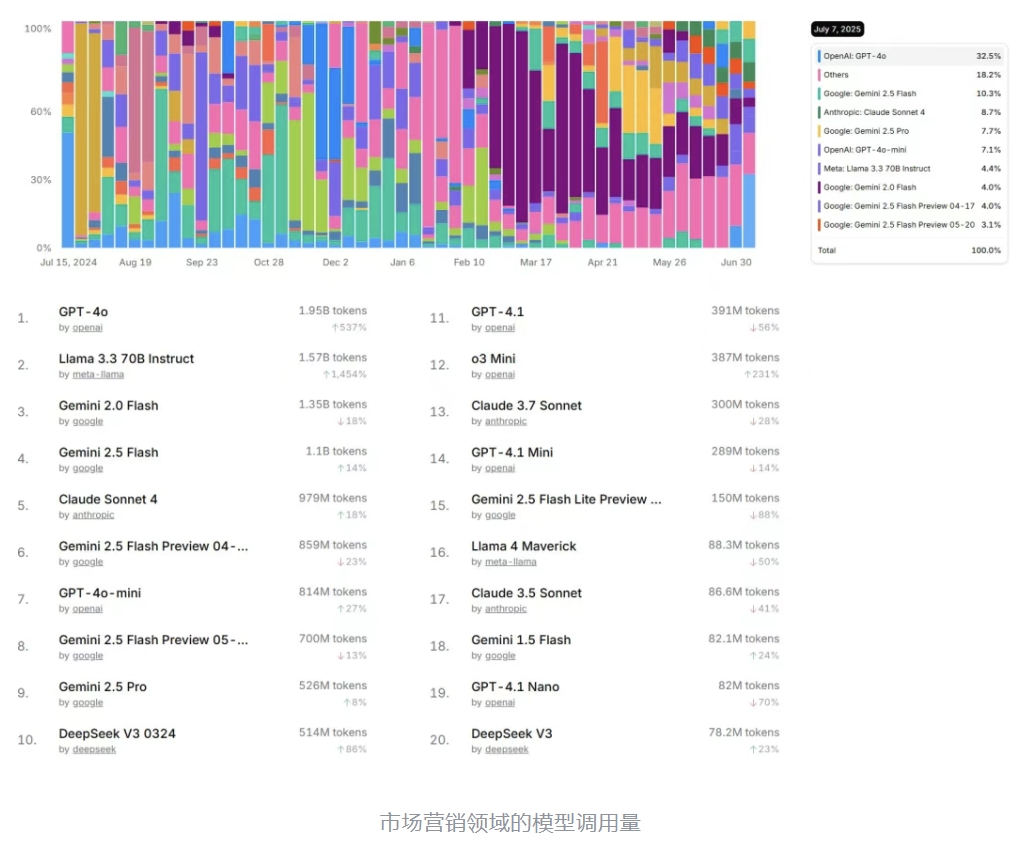The width and height of the screenshot is (1026, 847).
Task: Follow the google link under Gemini 2.5 Pro
Action: click(x=88, y=702)
